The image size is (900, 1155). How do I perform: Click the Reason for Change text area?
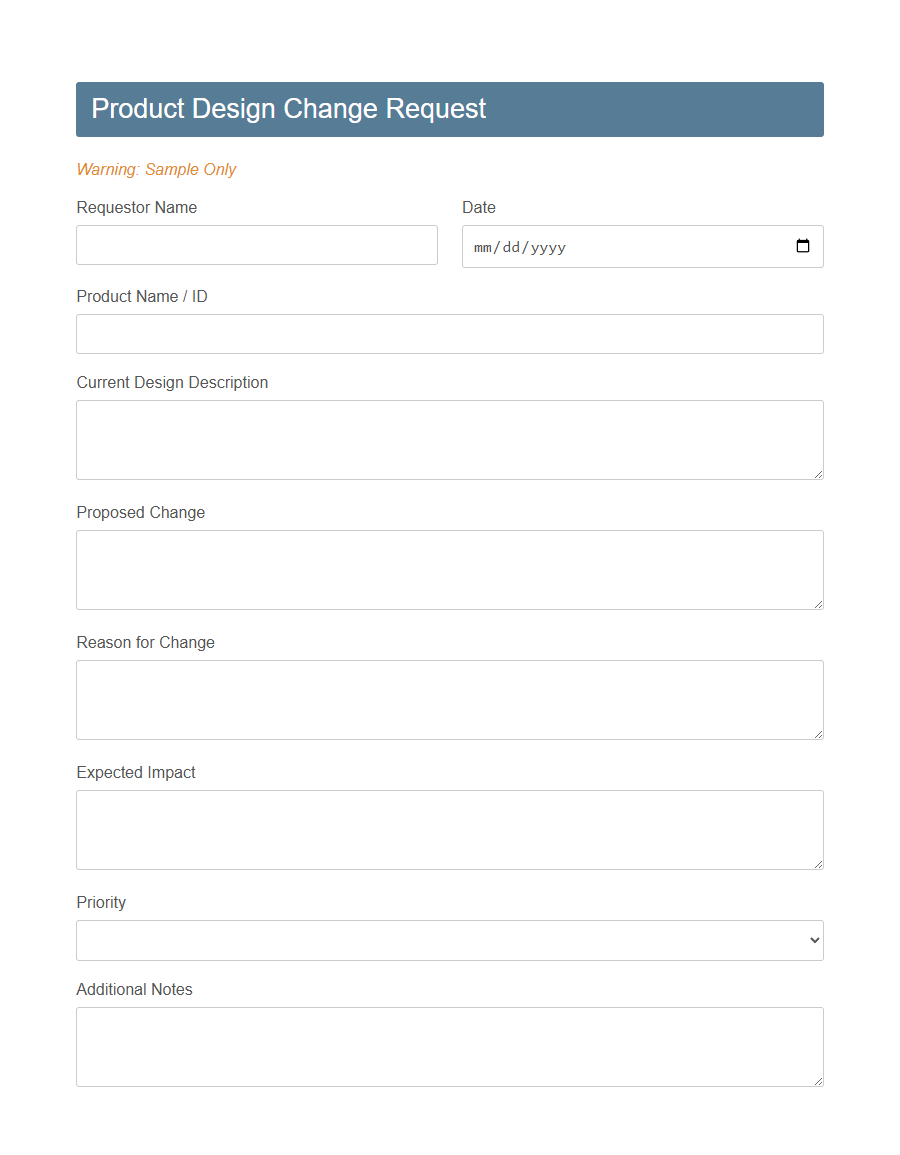point(450,699)
